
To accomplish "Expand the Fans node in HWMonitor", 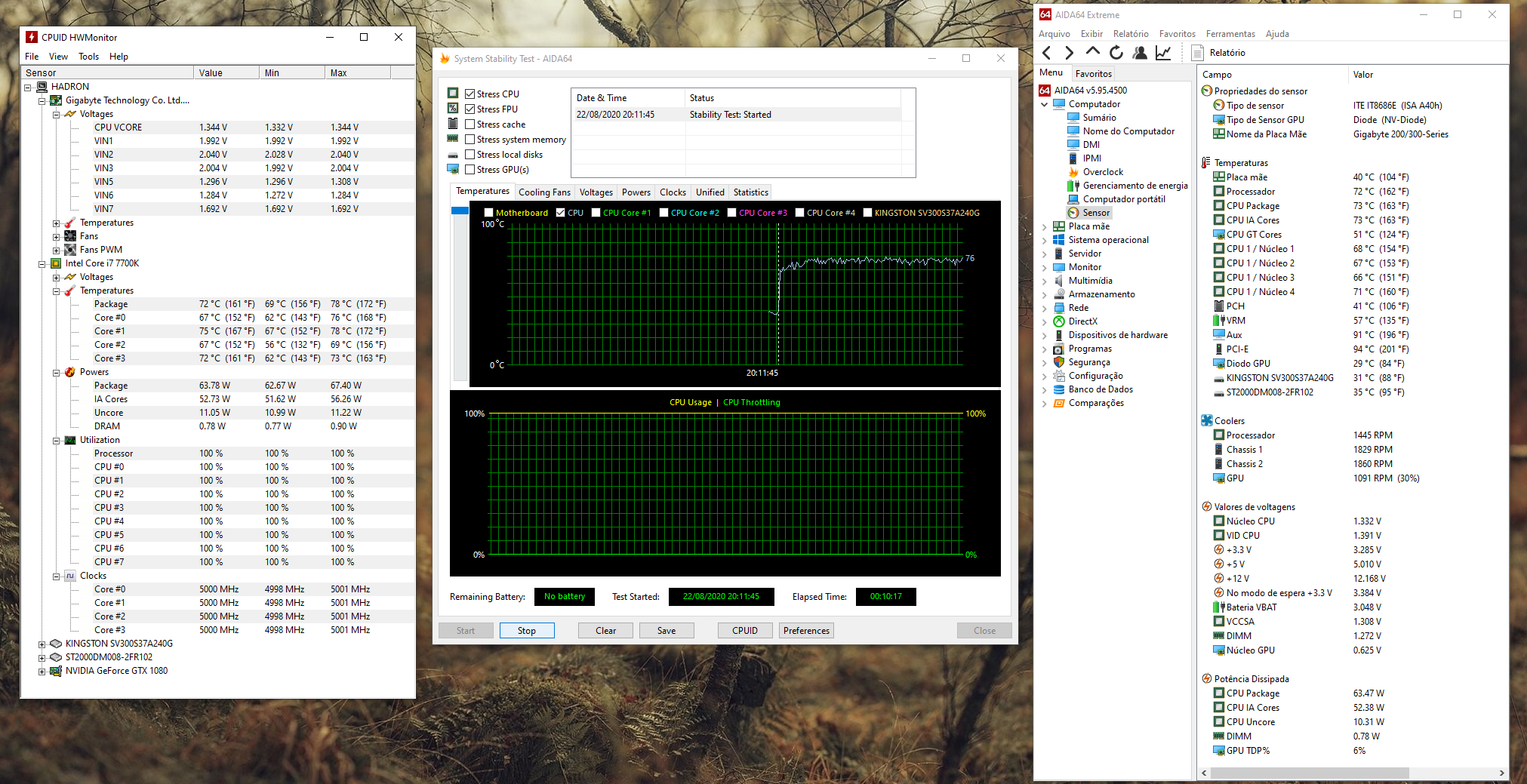I will tap(56, 237).
